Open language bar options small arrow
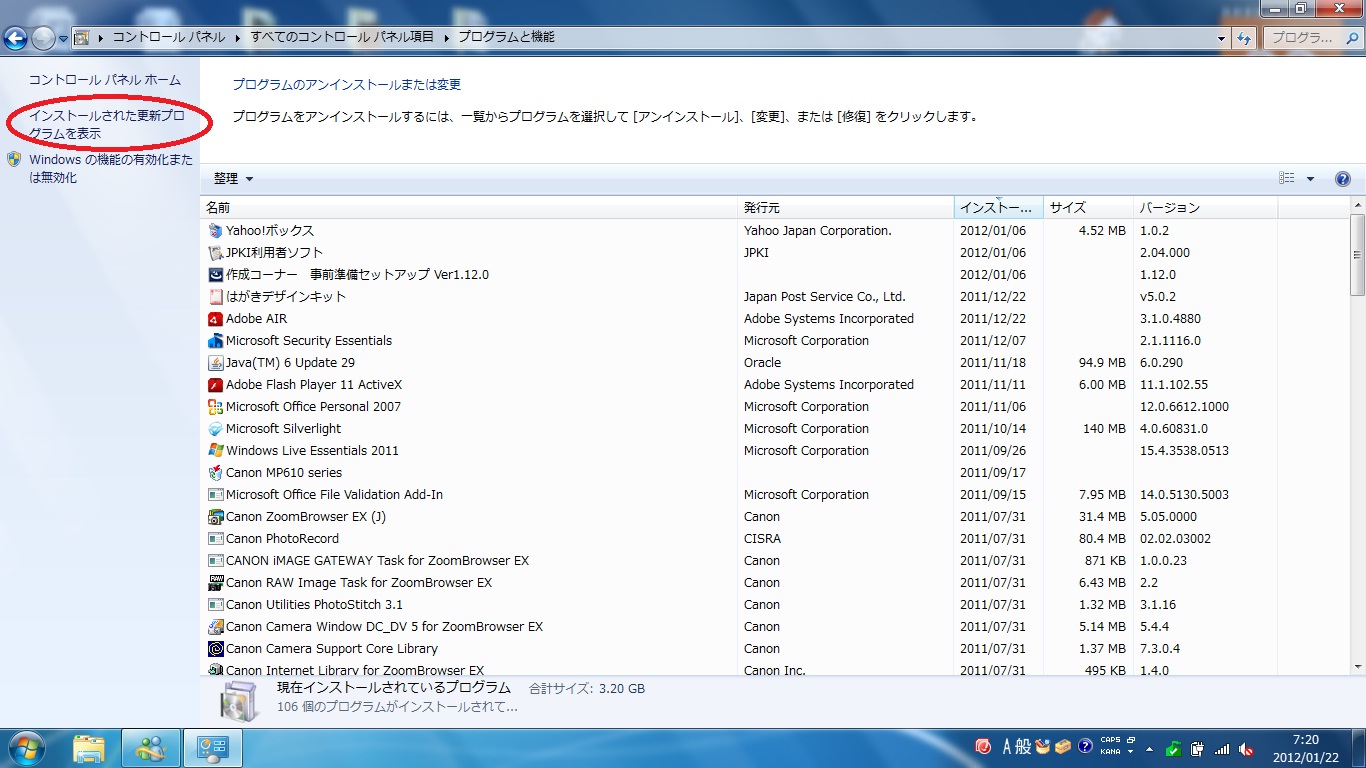This screenshot has height=768, width=1366. click(x=1130, y=752)
